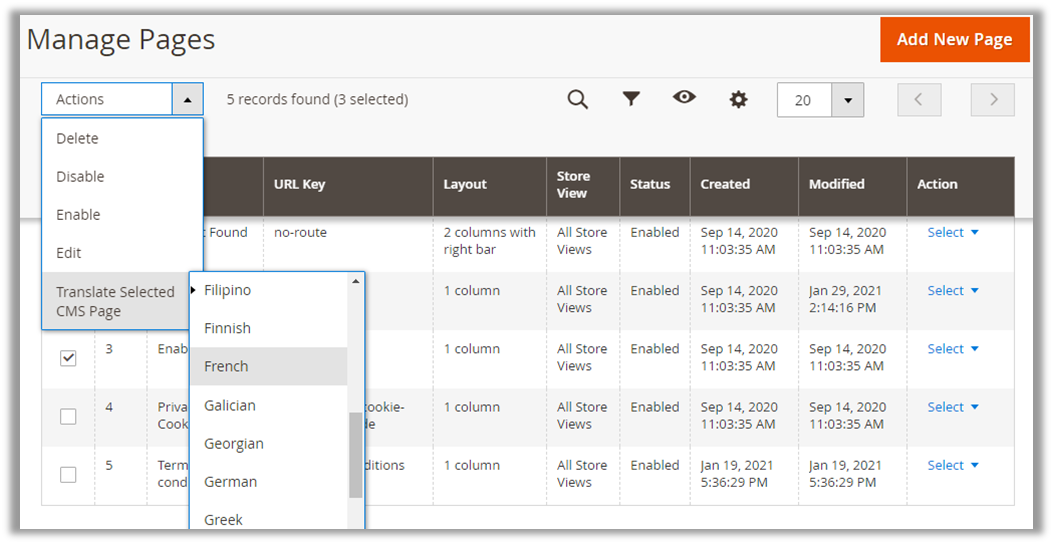The image size is (1053, 544).
Task: Go to next page arrow
Action: (x=992, y=100)
